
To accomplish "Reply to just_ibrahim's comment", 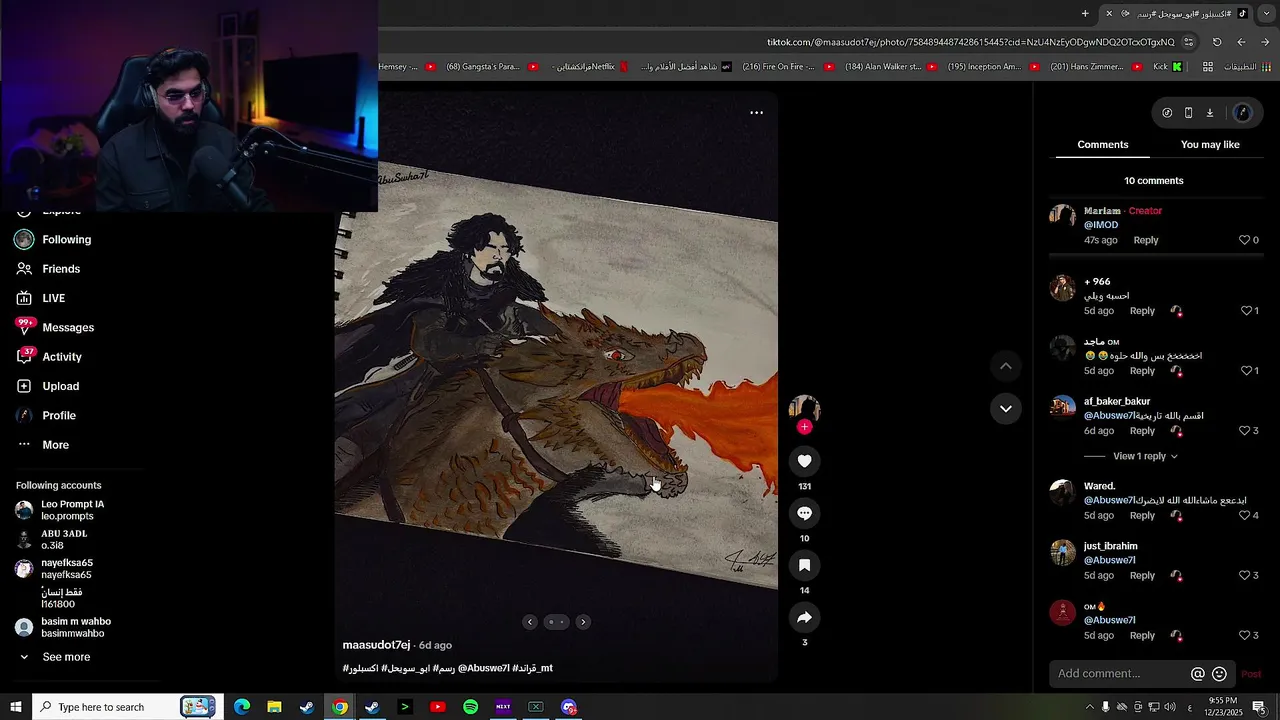I will point(1142,576).
